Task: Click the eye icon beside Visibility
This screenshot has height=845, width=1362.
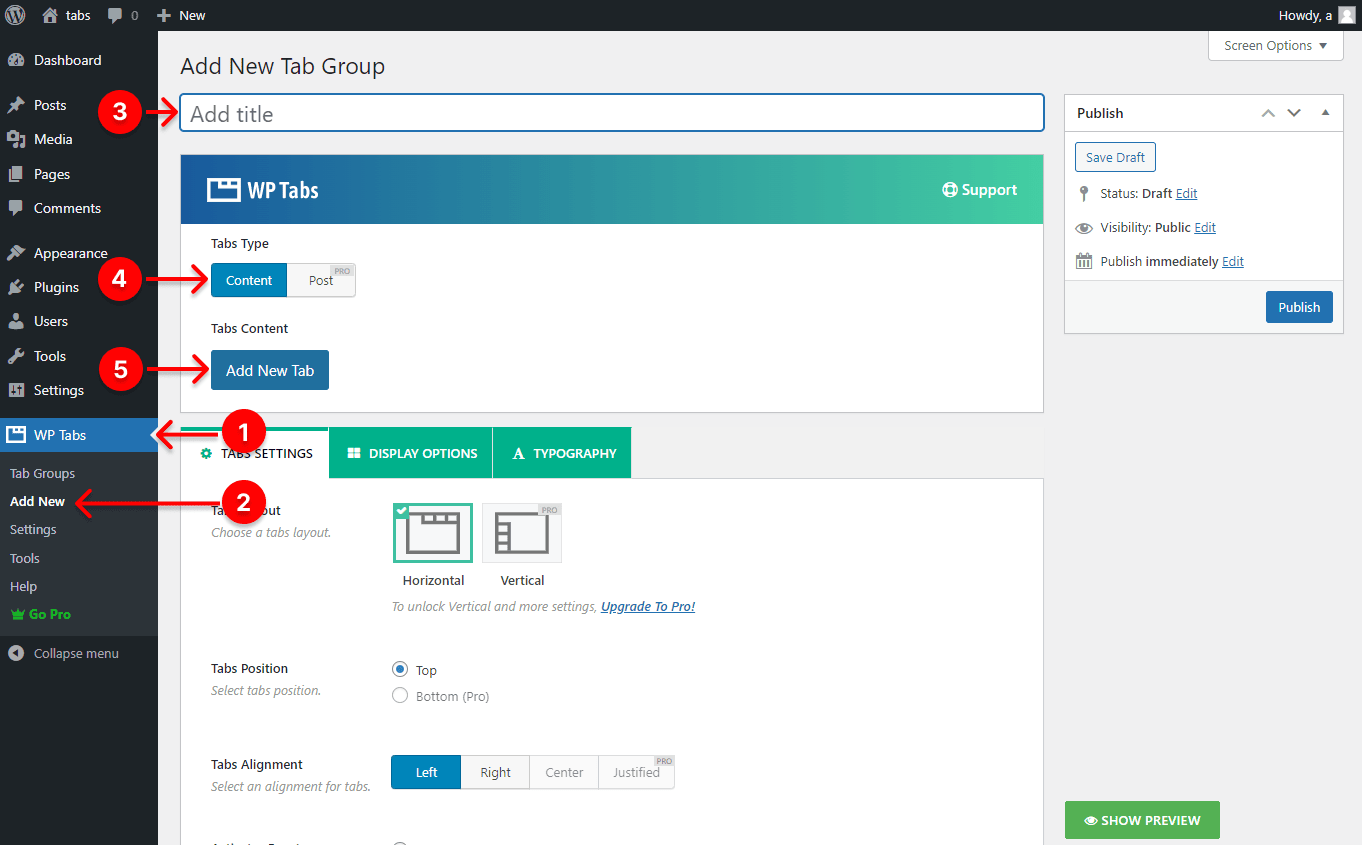Action: tap(1084, 228)
